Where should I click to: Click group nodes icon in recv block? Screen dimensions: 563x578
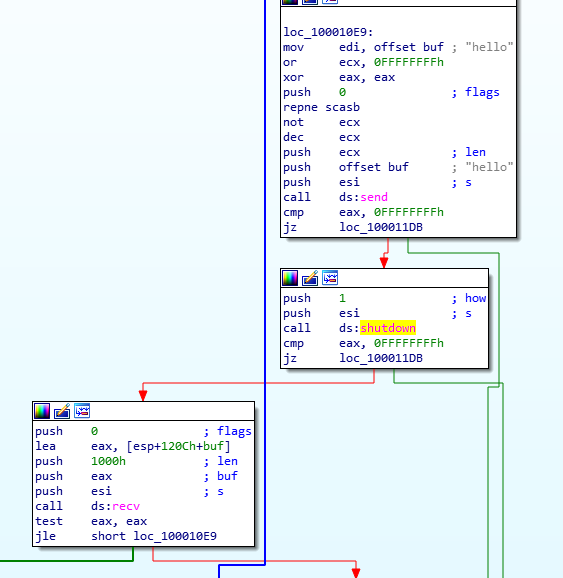[81, 411]
